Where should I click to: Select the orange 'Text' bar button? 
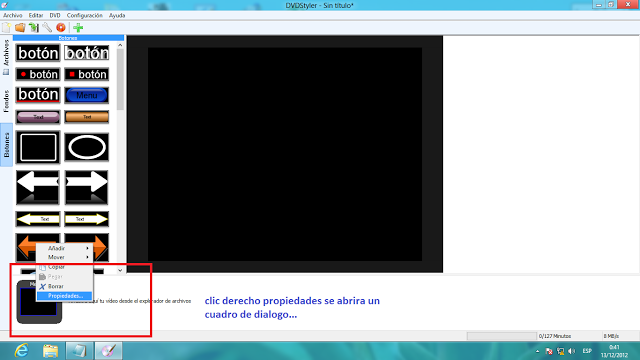coord(87,117)
